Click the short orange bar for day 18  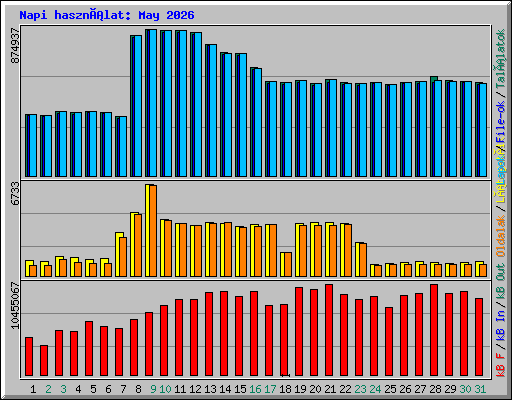tap(288, 265)
